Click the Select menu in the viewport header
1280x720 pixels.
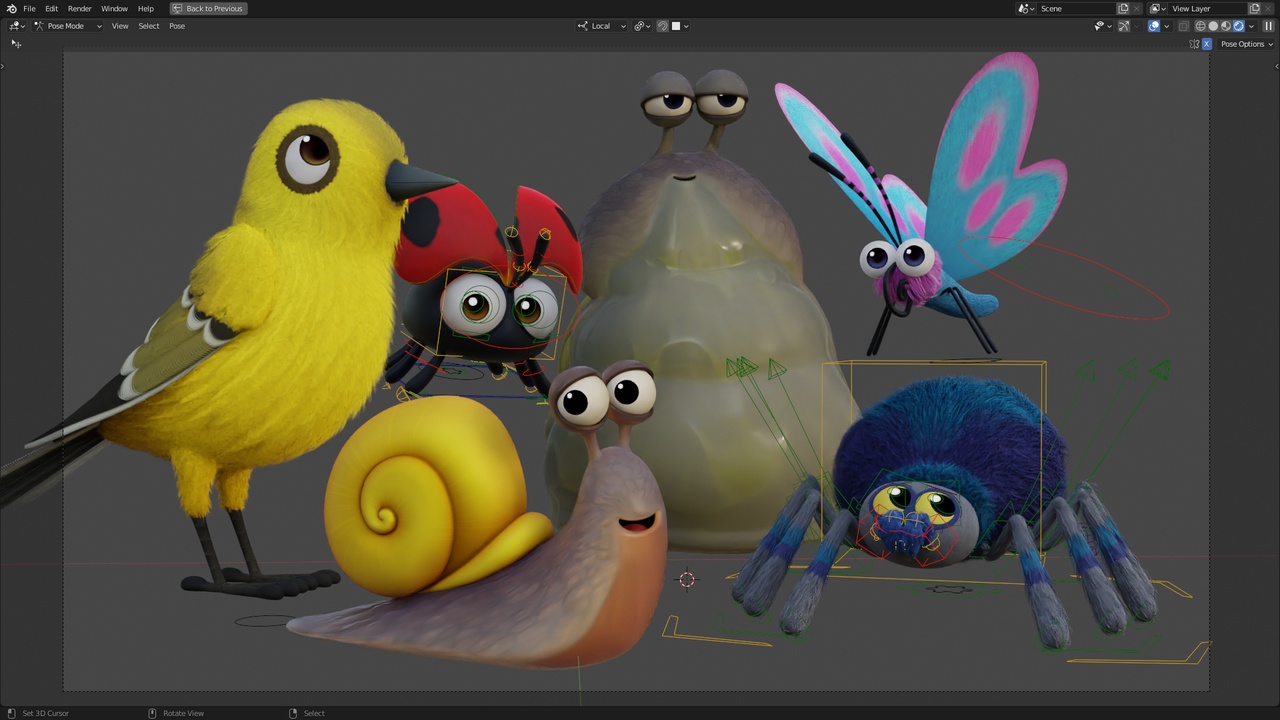(x=148, y=26)
